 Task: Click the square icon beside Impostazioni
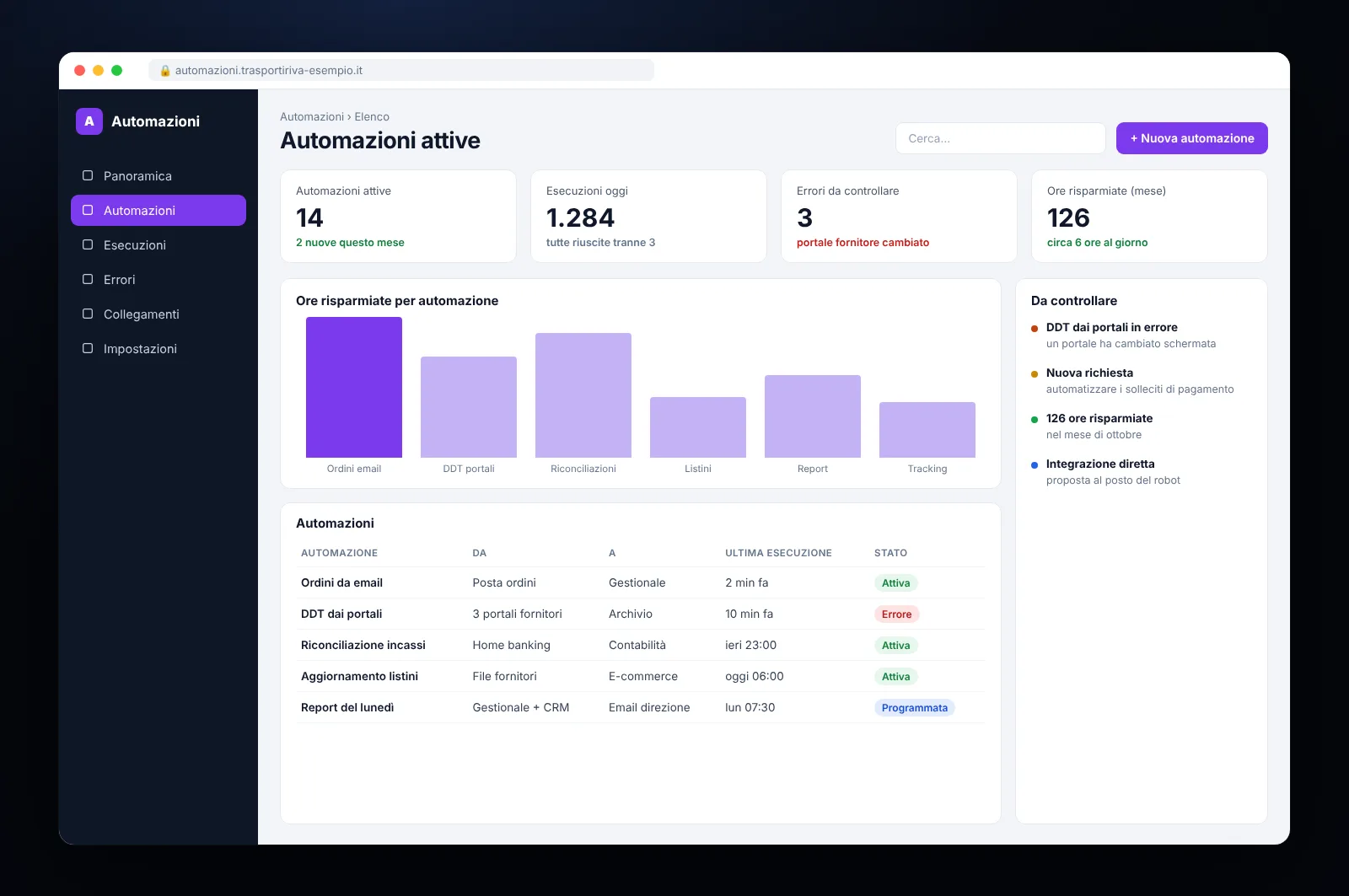coord(88,348)
